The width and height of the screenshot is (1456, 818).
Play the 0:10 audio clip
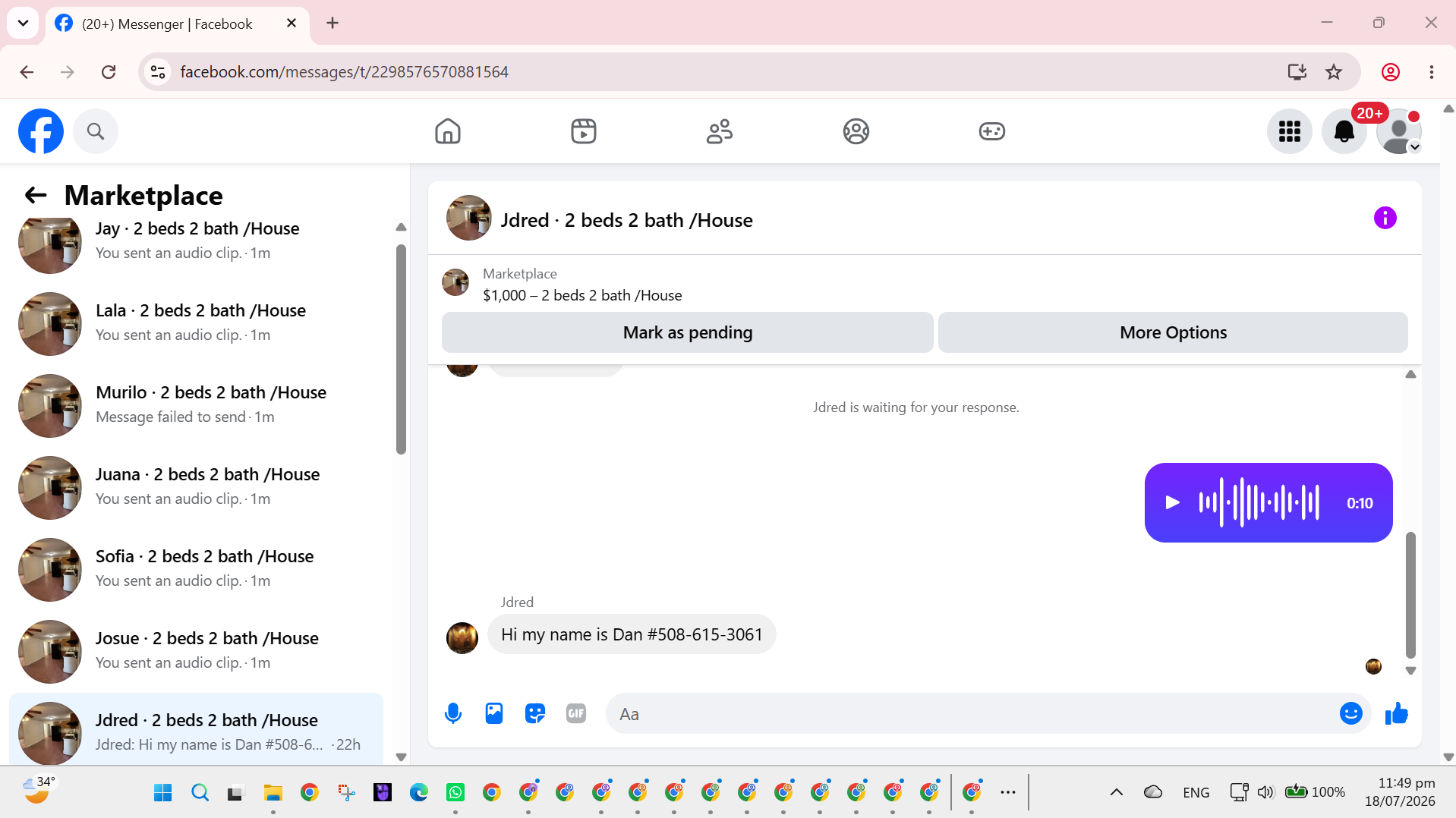coord(1172,502)
